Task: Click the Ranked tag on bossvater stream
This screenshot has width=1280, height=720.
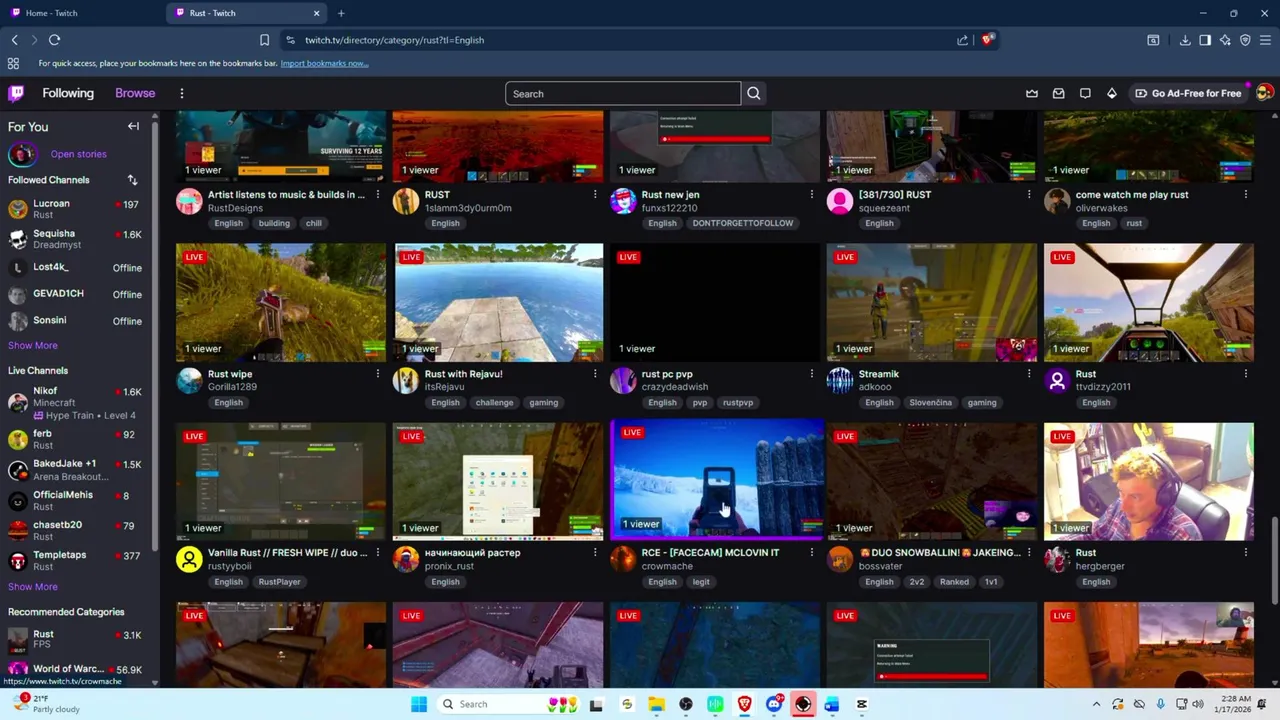Action: (954, 581)
